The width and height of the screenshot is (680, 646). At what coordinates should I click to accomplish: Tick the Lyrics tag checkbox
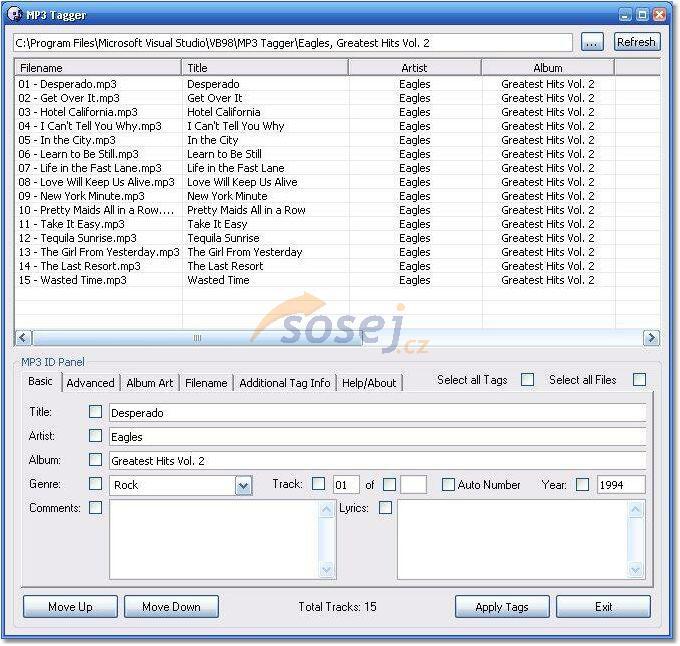click(x=385, y=508)
